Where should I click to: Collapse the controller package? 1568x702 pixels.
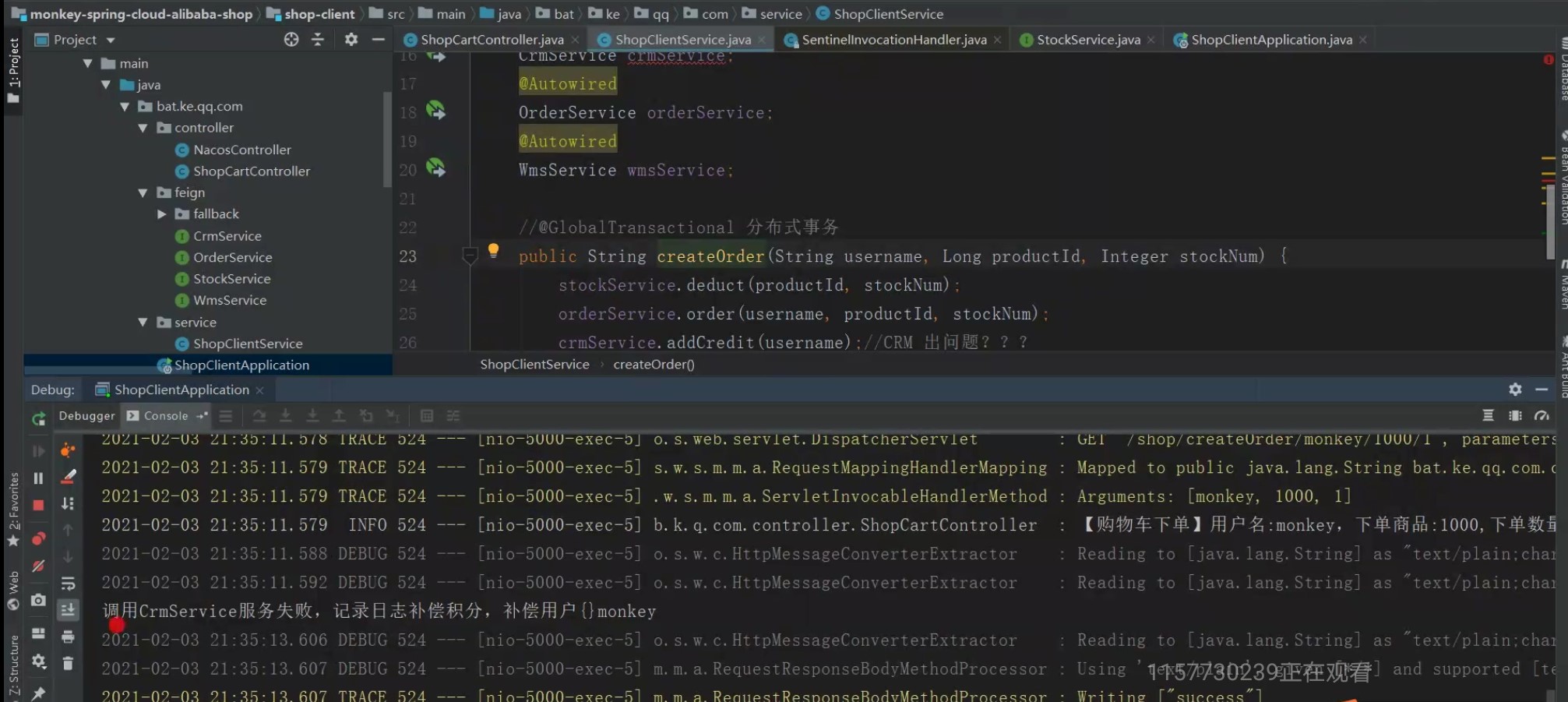[143, 128]
